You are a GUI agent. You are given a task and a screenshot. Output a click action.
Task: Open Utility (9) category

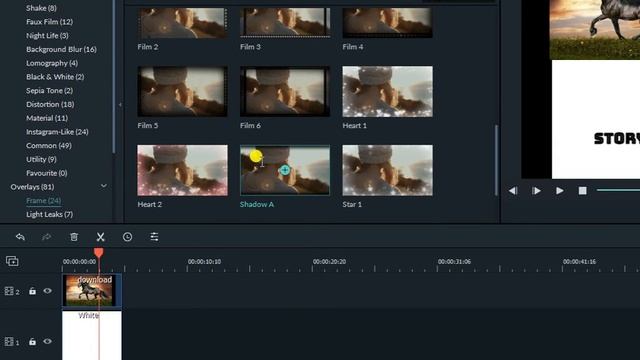pos(41,159)
